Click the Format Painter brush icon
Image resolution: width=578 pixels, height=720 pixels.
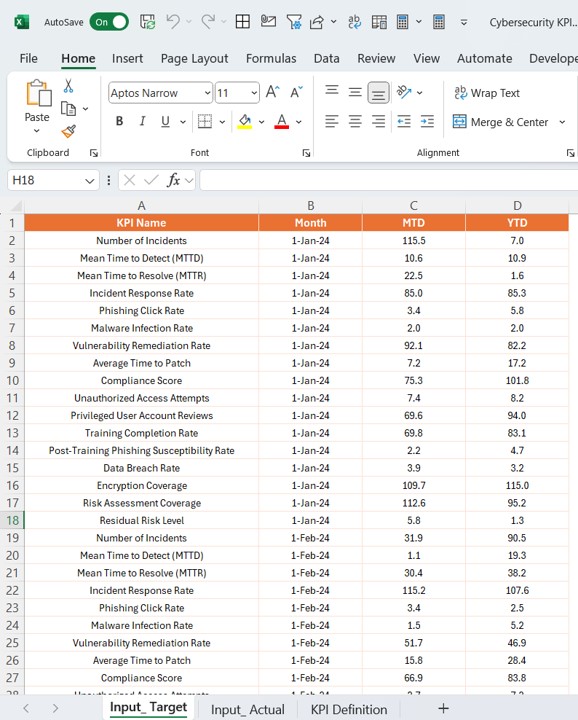point(68,131)
